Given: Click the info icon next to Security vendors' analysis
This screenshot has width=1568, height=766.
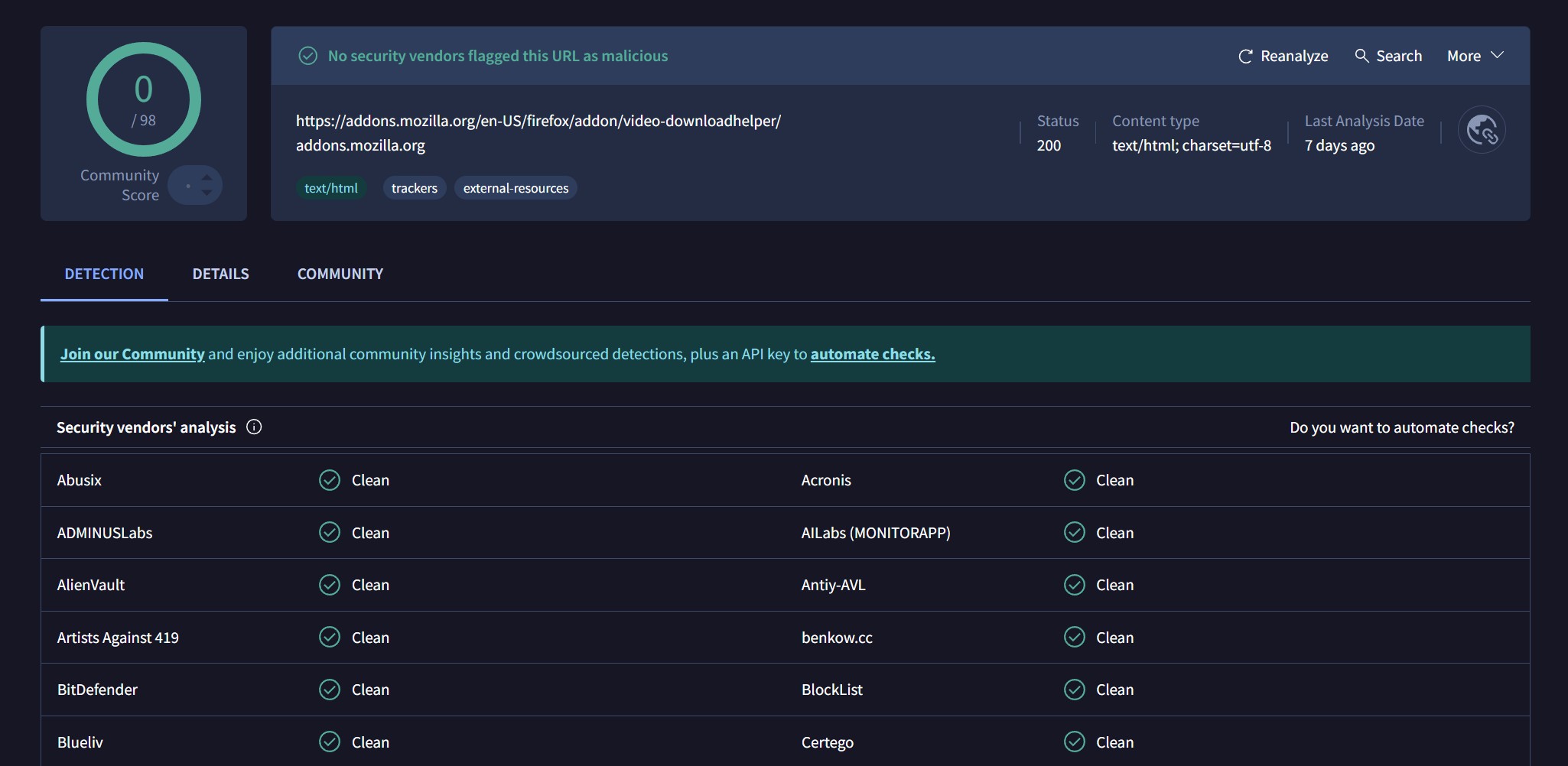Looking at the screenshot, I should coord(254,427).
